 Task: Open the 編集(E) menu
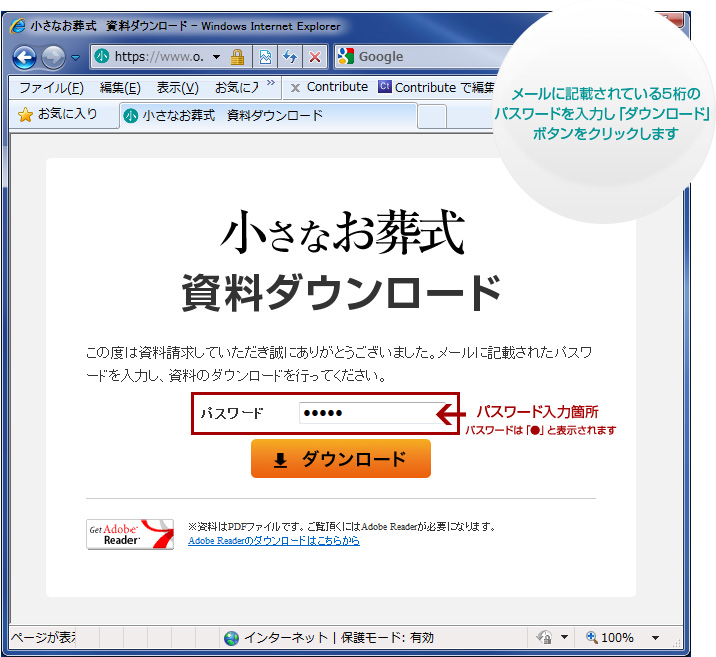tap(120, 88)
